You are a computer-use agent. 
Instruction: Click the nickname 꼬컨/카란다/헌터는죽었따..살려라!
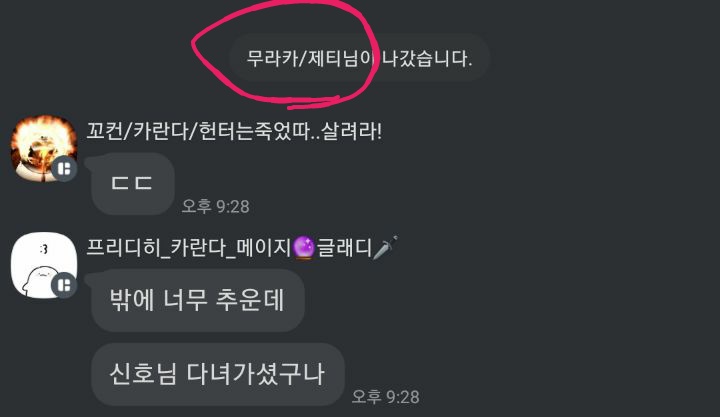[234, 132]
